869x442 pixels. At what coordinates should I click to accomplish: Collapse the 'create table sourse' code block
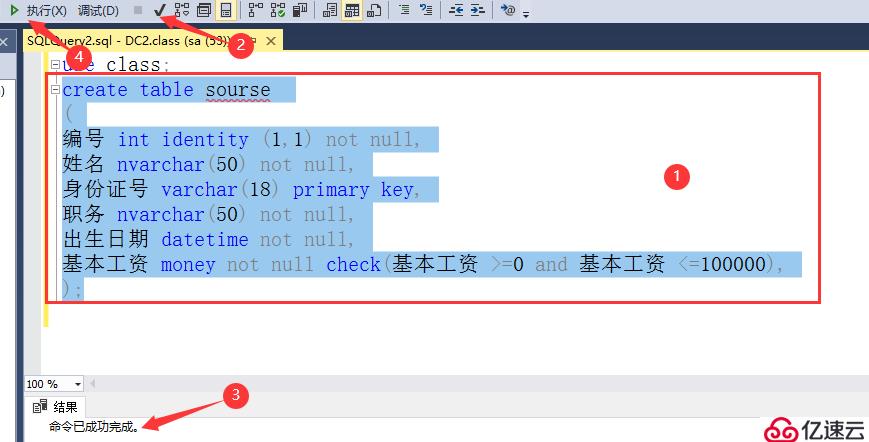click(55, 89)
